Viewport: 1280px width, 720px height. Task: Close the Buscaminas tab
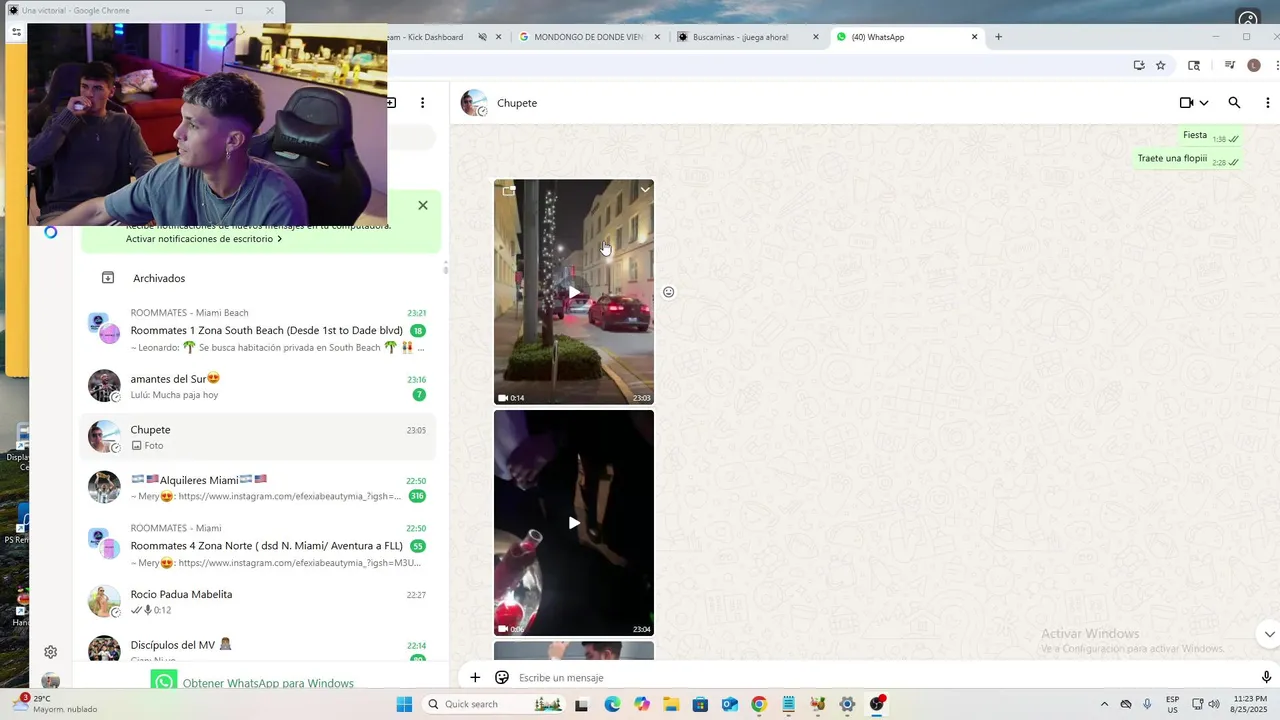click(816, 37)
